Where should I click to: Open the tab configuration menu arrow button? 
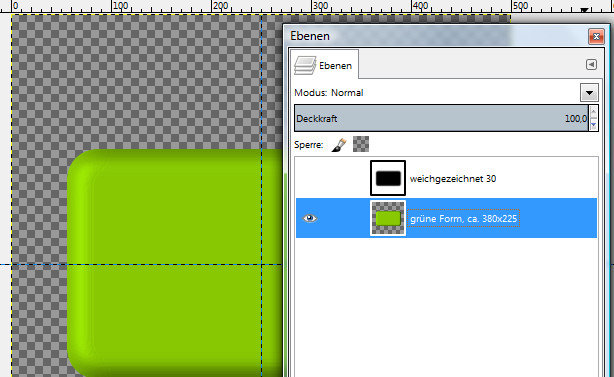[591, 64]
